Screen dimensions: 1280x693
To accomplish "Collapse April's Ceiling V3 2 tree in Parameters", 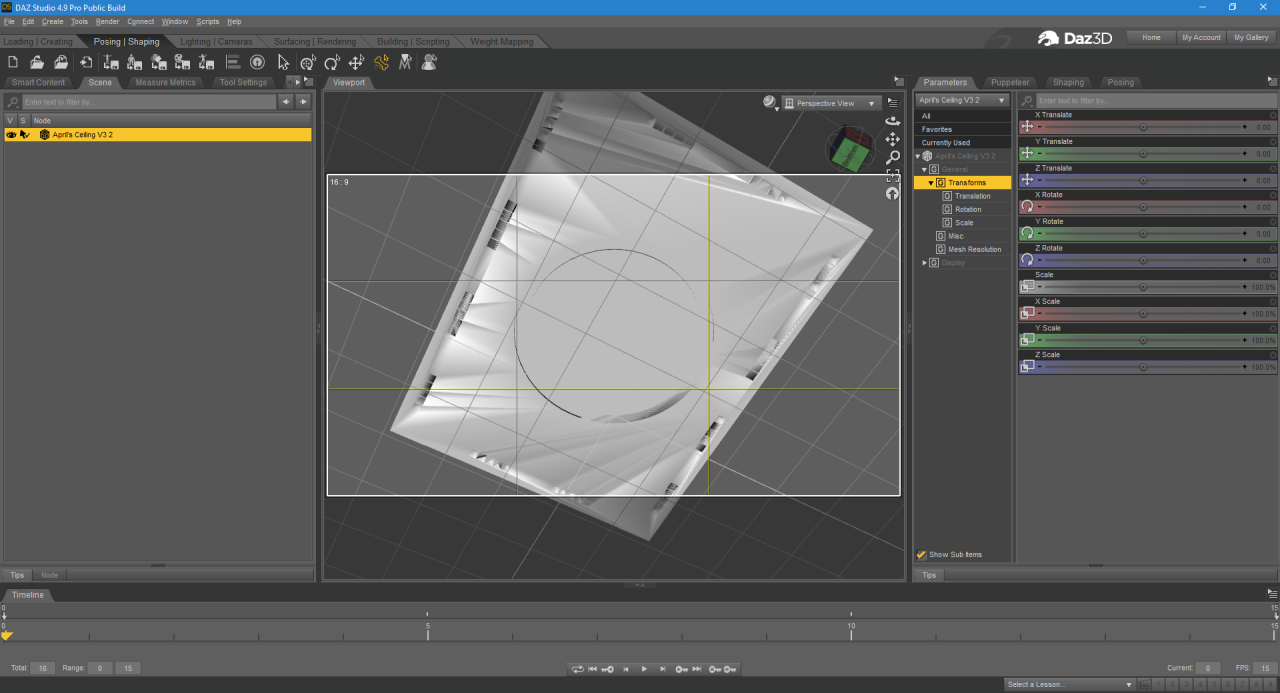I will 918,156.
